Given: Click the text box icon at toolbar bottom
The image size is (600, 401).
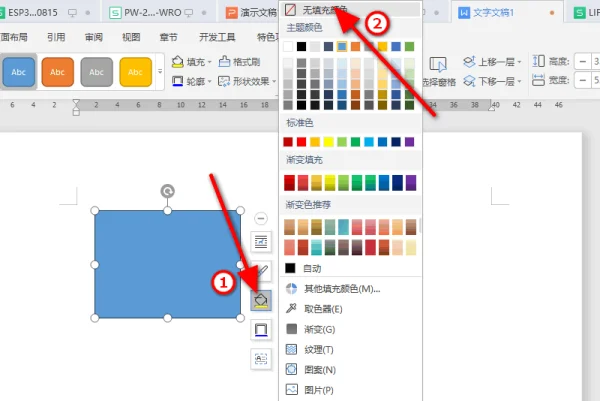Looking at the screenshot, I should click(x=261, y=358).
